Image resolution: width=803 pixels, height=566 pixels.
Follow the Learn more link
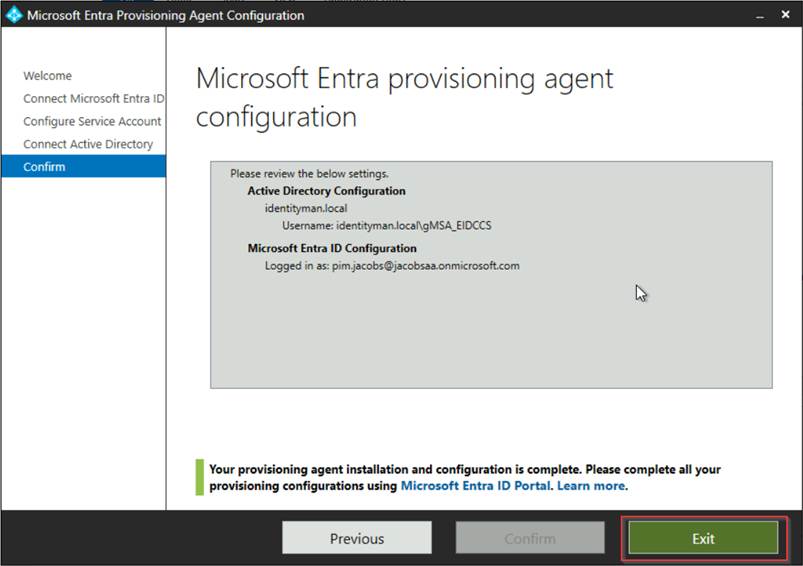tap(591, 486)
